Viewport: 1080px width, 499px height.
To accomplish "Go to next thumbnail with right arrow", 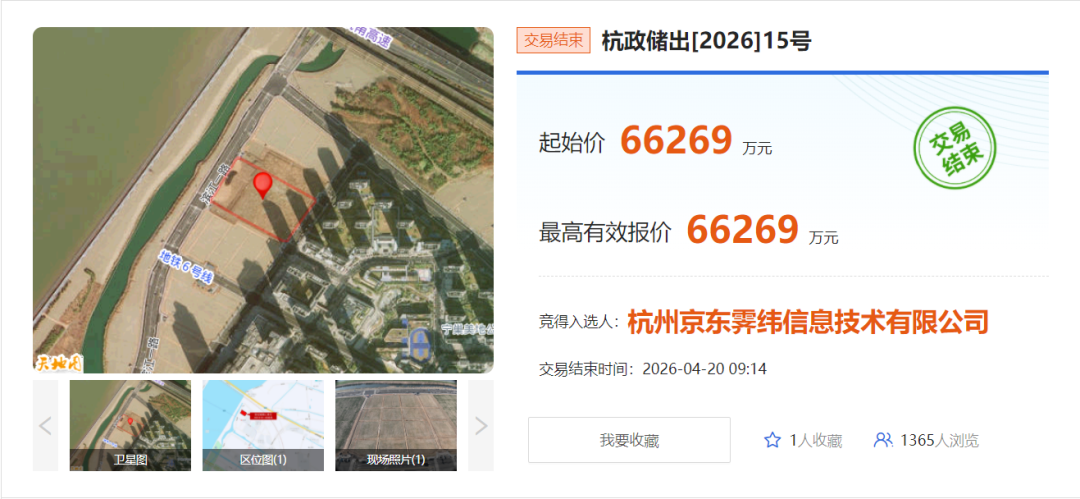I will point(481,426).
